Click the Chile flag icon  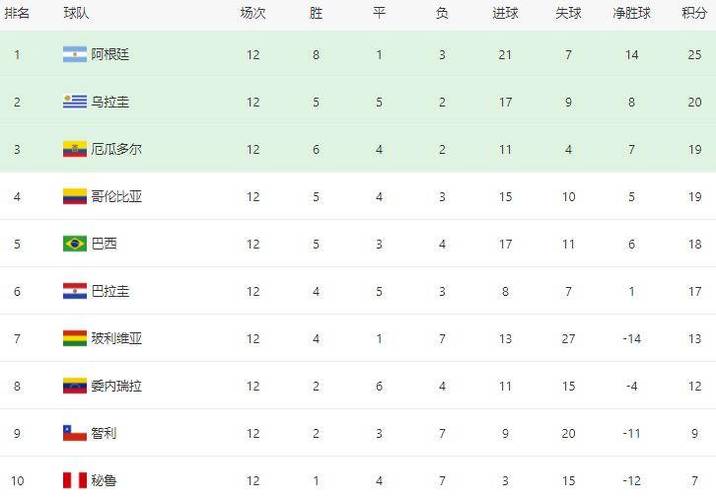click(75, 433)
